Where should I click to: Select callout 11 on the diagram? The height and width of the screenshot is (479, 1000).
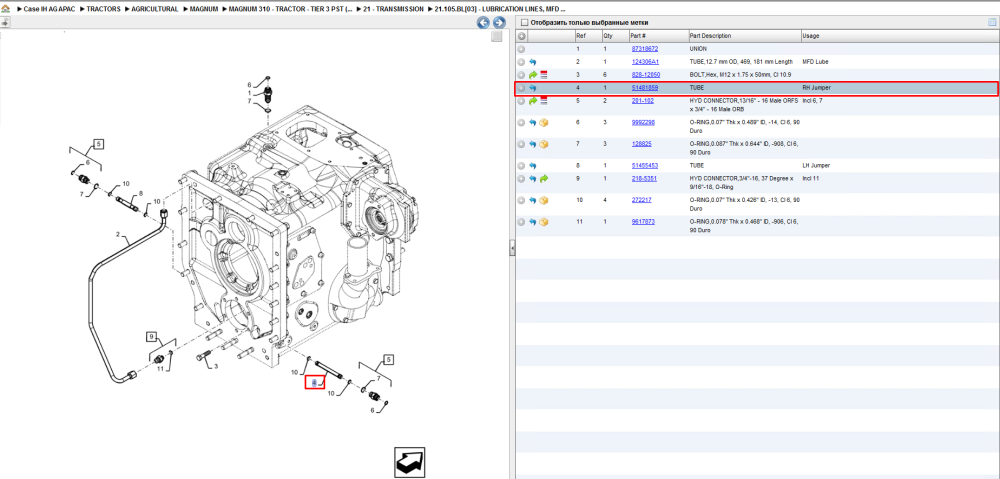point(161,369)
